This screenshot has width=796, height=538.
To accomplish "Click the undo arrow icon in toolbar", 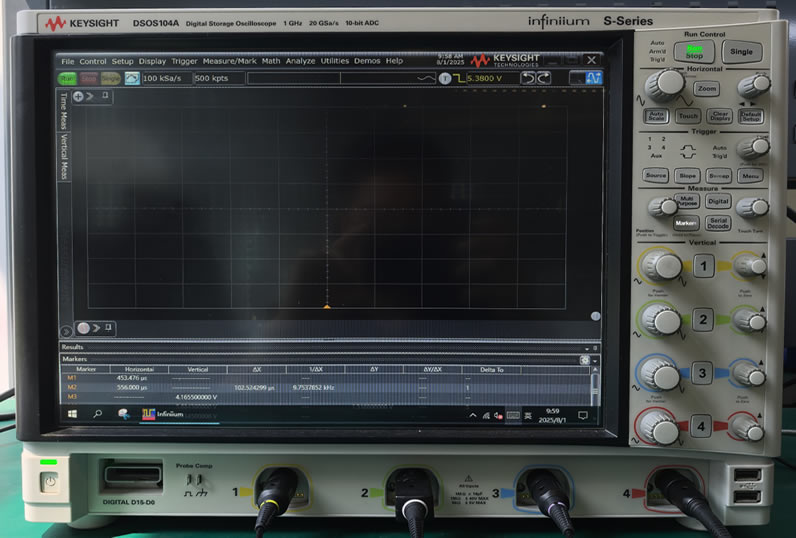I will coord(528,78).
